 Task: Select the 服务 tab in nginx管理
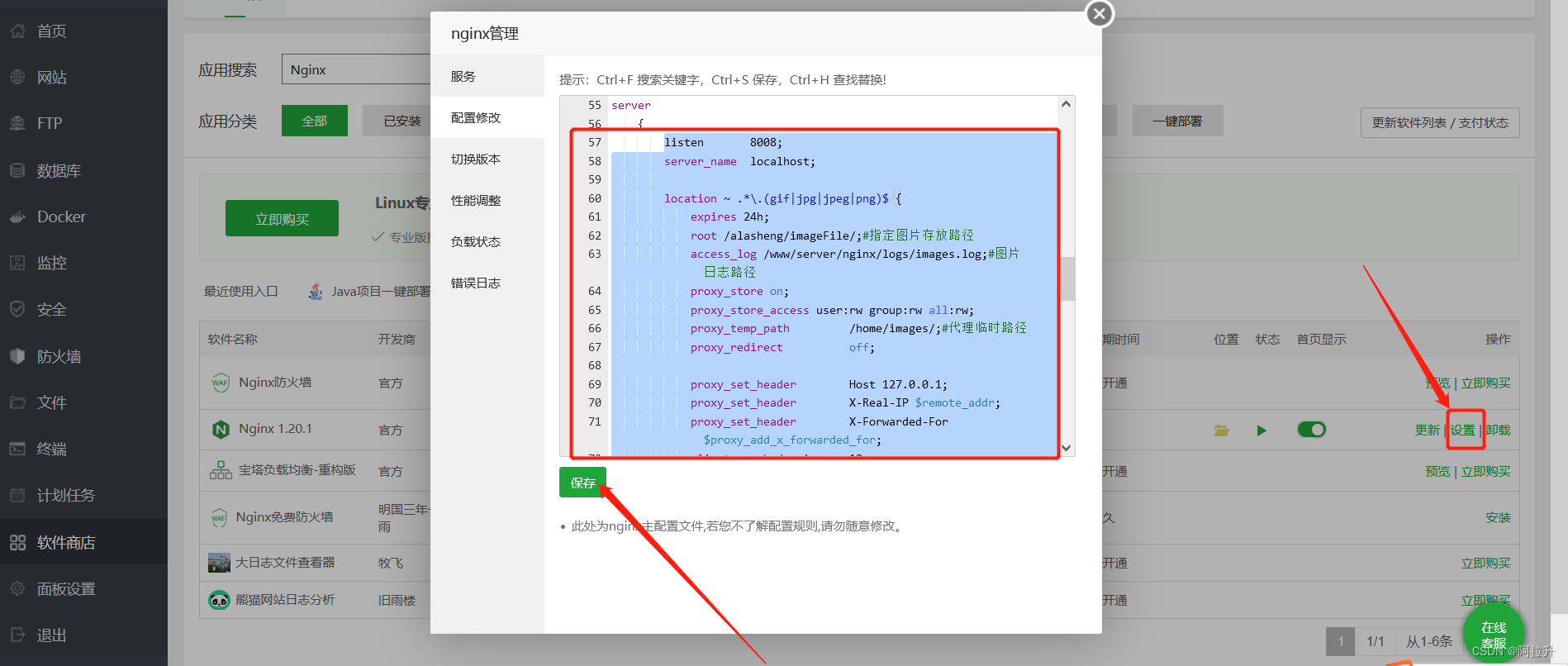pyautogui.click(x=487, y=76)
